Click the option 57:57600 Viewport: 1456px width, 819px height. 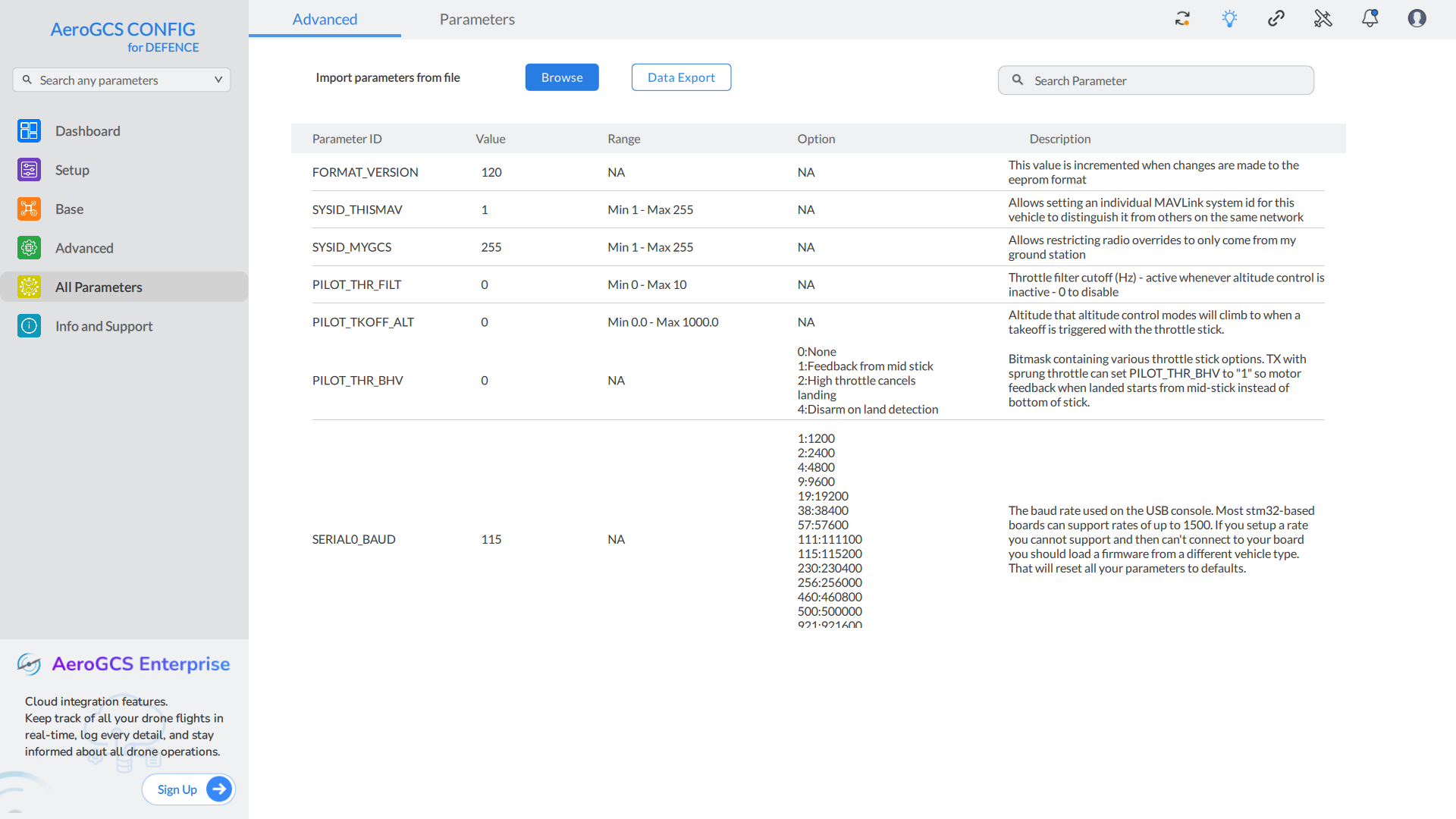[823, 525]
